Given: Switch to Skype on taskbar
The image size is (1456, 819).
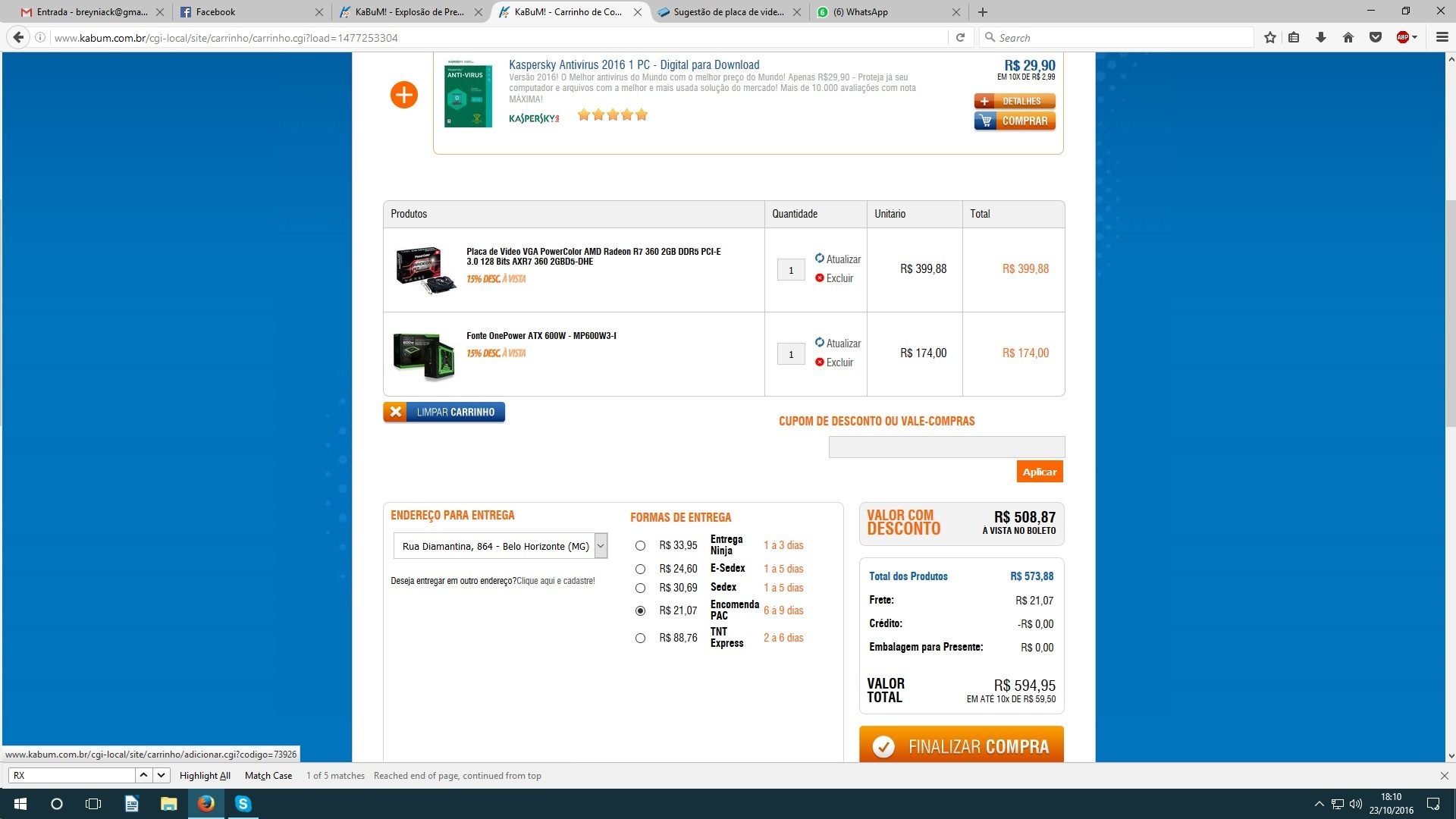Looking at the screenshot, I should [x=243, y=804].
